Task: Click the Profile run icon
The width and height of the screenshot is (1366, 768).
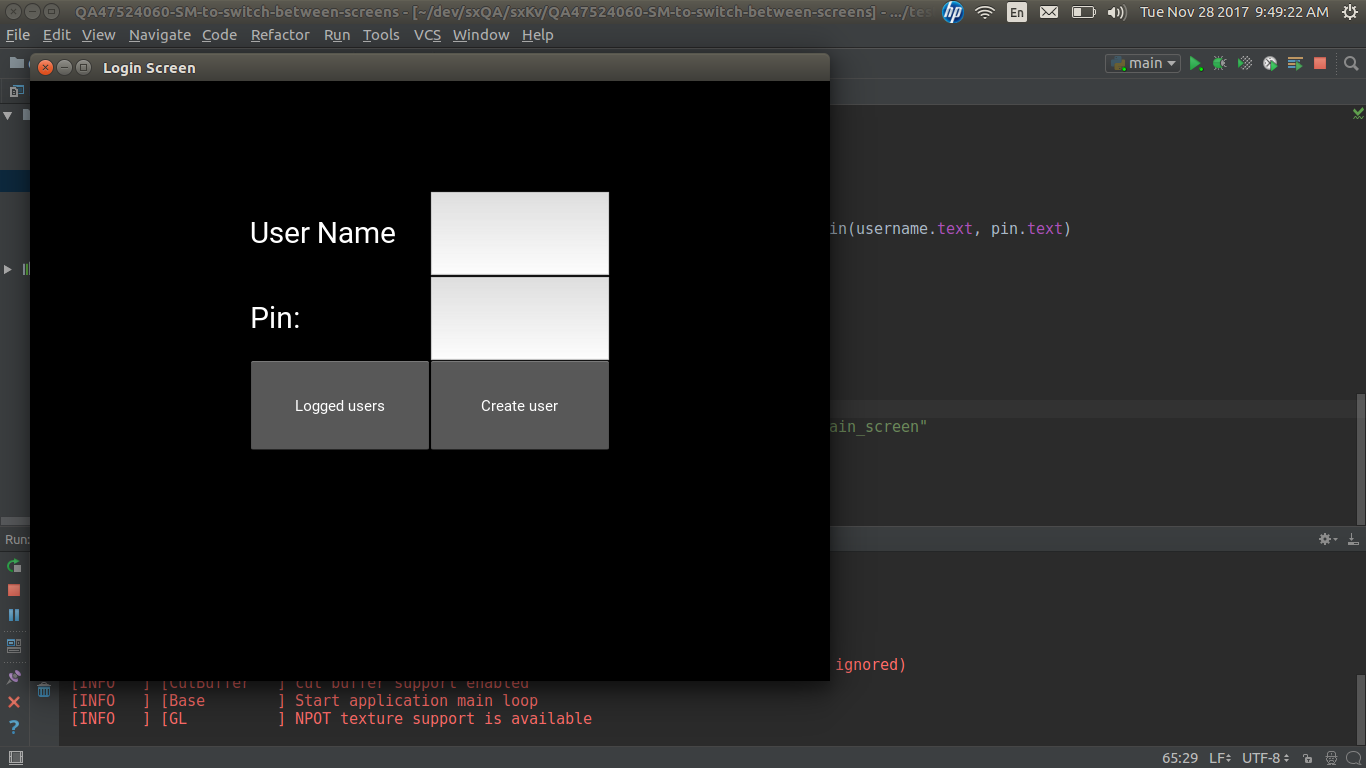Action: [1270, 63]
